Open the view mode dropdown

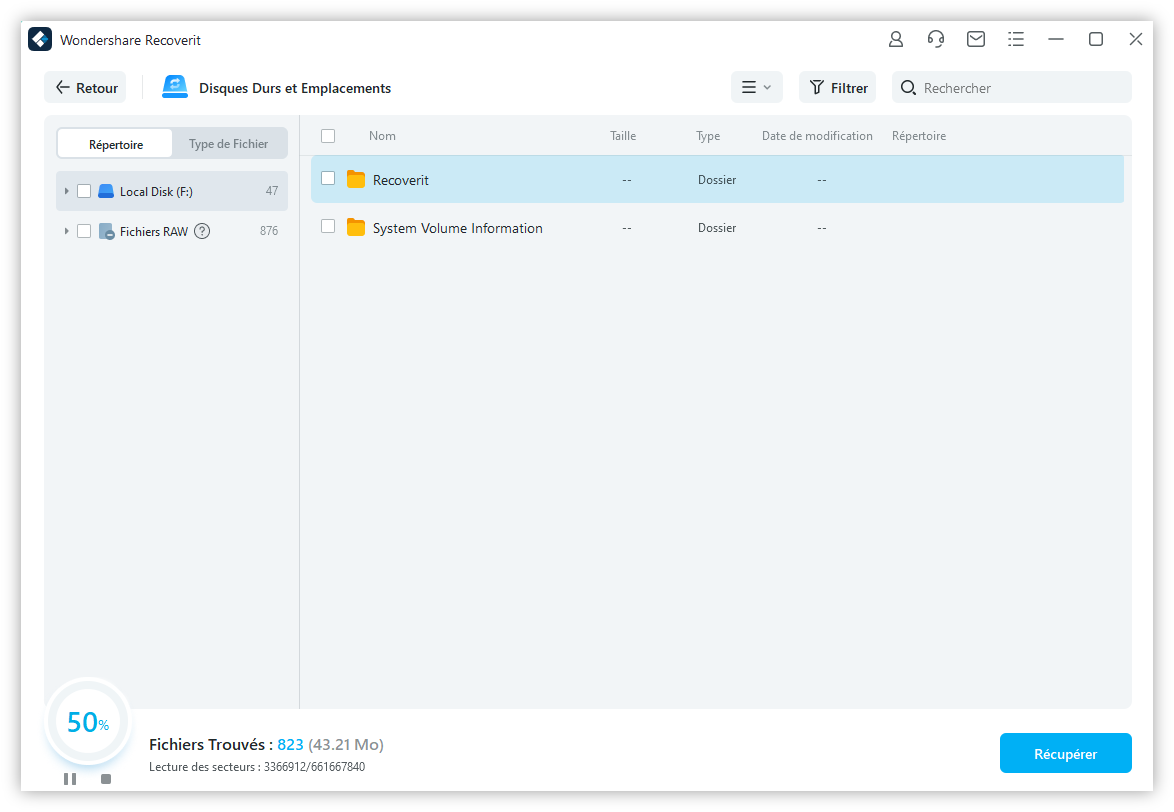point(756,88)
